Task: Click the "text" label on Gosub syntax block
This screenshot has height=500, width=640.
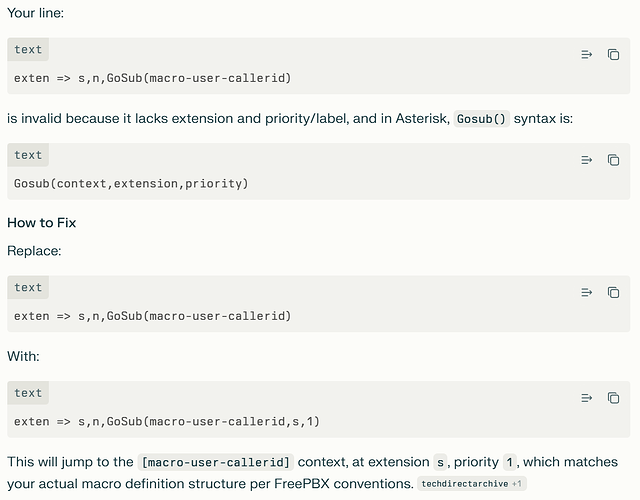Action: 28,155
